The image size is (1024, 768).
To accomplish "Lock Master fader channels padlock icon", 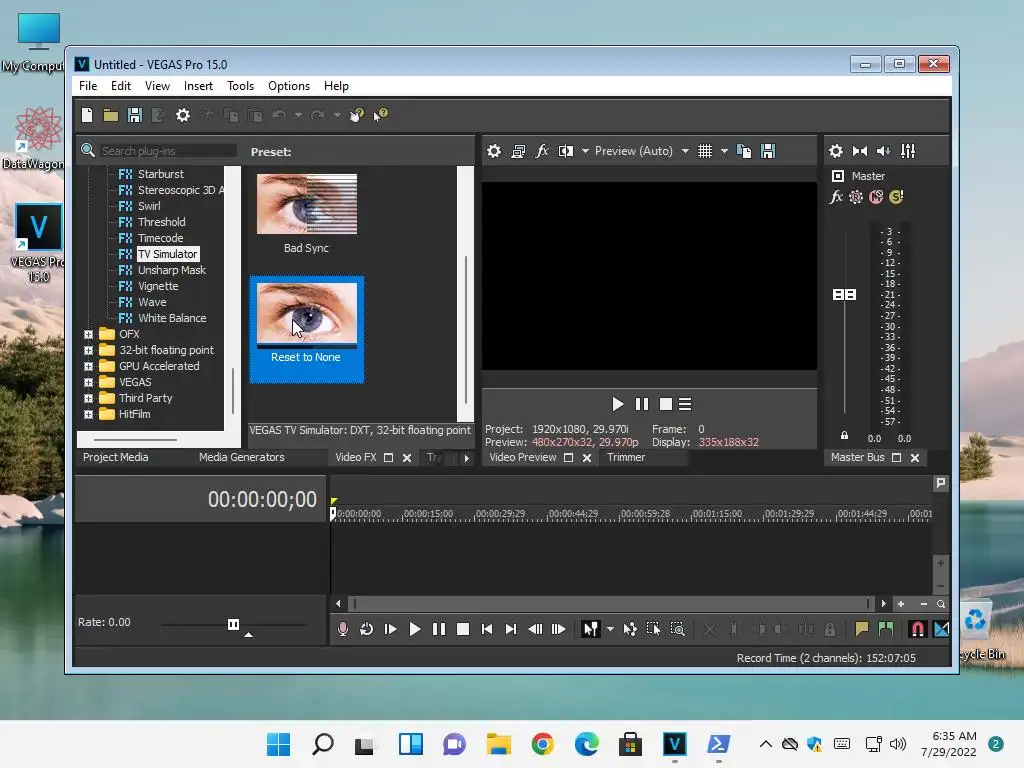I will (844, 436).
